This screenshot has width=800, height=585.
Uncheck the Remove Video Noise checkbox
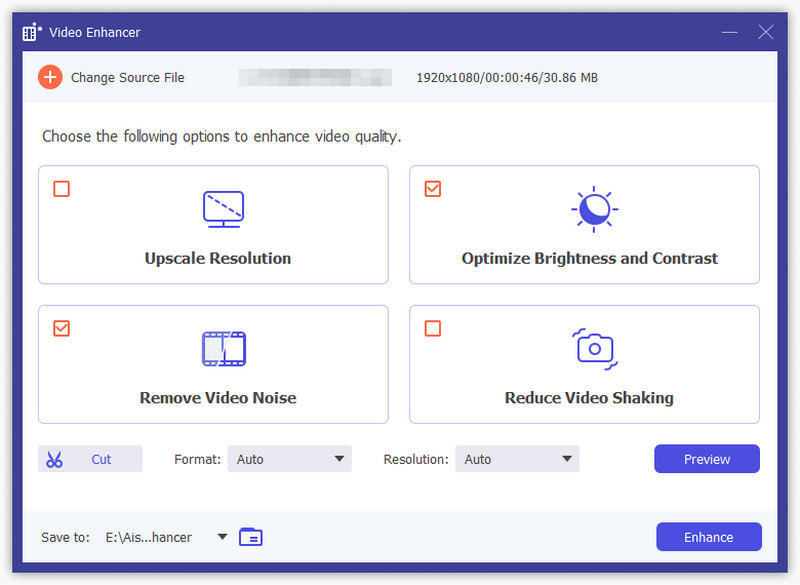62,328
